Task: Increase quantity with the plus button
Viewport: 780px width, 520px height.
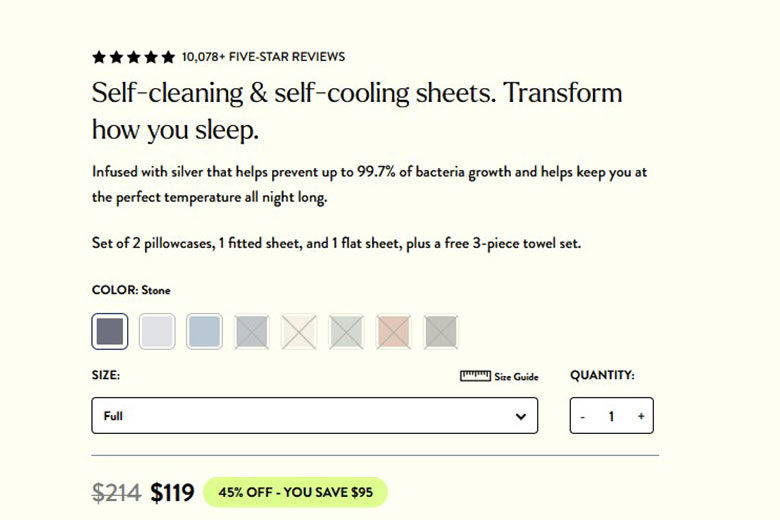Action: [641, 416]
